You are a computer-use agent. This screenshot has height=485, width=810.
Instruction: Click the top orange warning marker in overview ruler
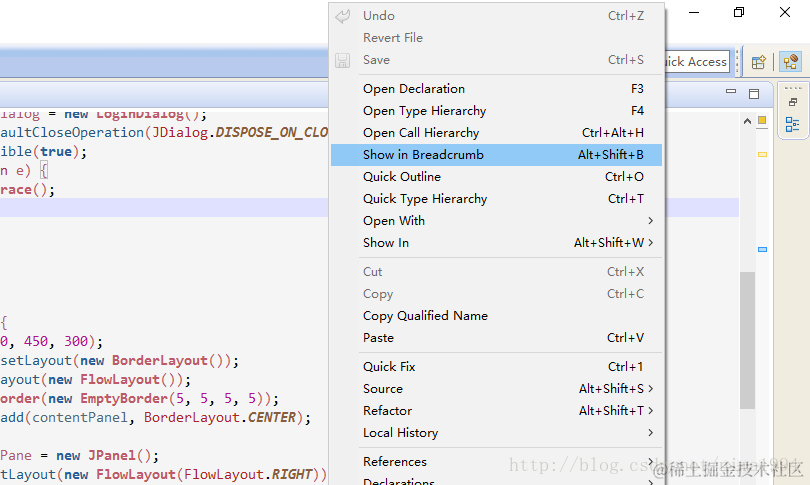pos(762,120)
